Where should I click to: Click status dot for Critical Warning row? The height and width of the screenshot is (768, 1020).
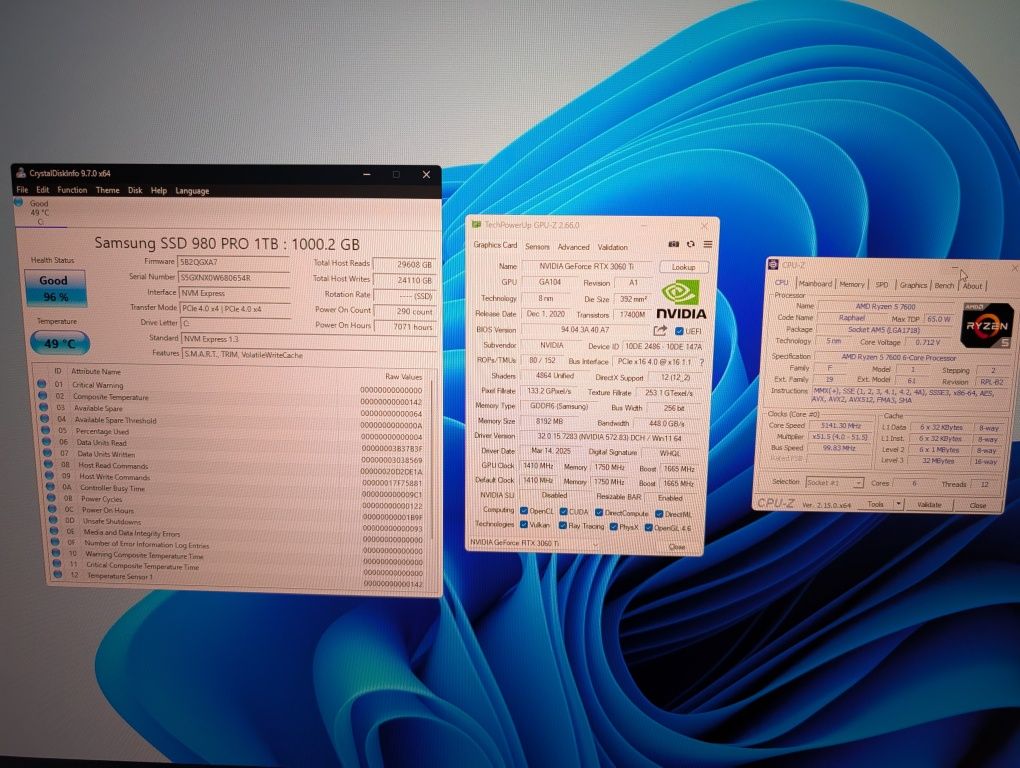(42, 384)
